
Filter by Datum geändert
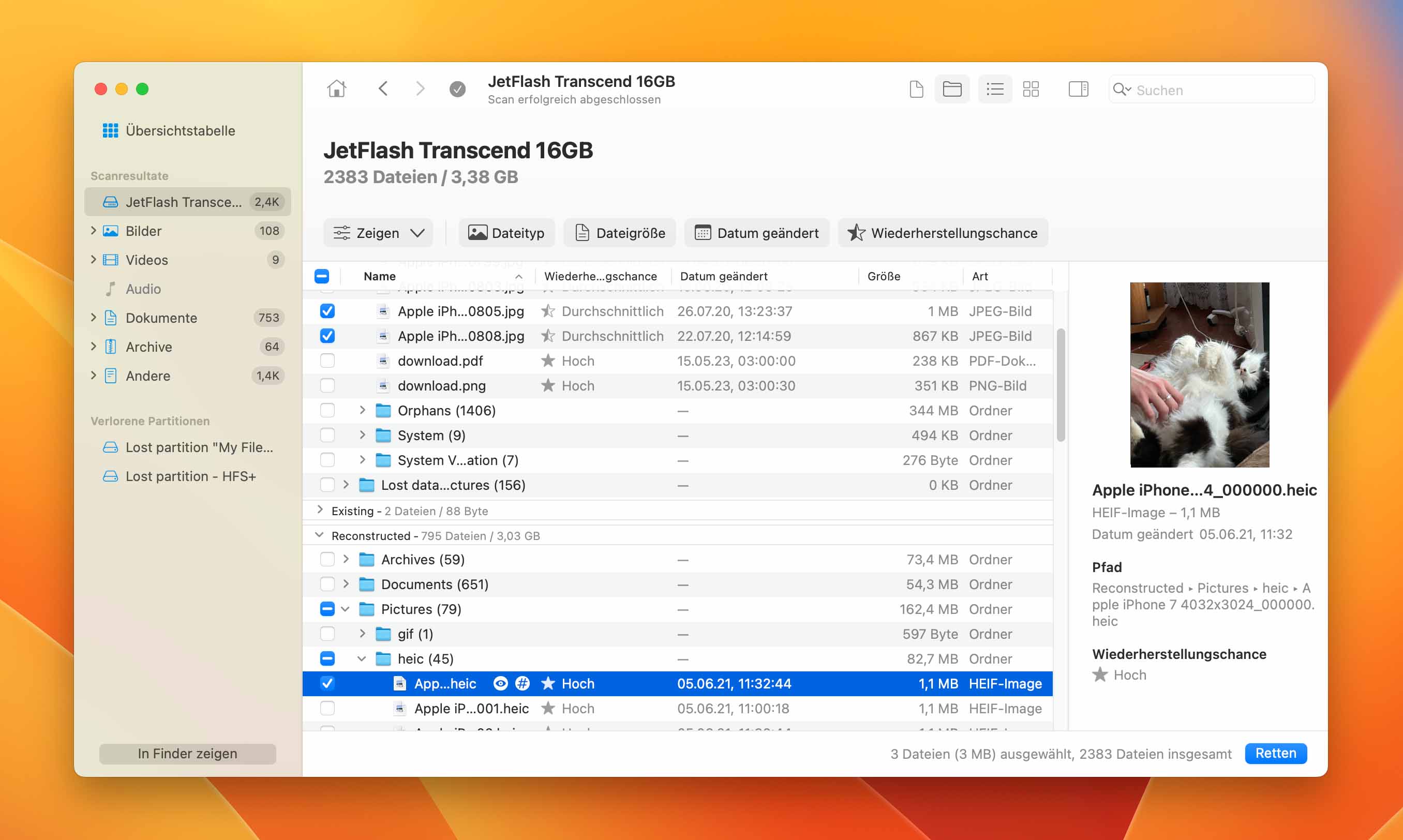pos(757,233)
